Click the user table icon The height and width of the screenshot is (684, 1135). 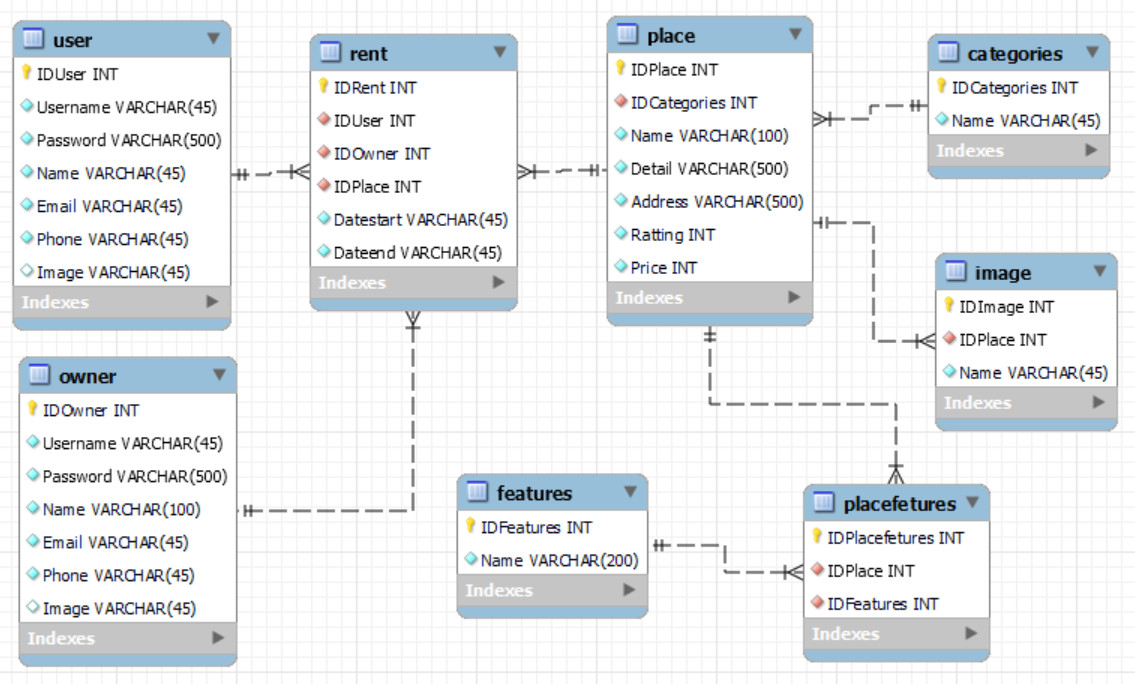[x=33, y=38]
